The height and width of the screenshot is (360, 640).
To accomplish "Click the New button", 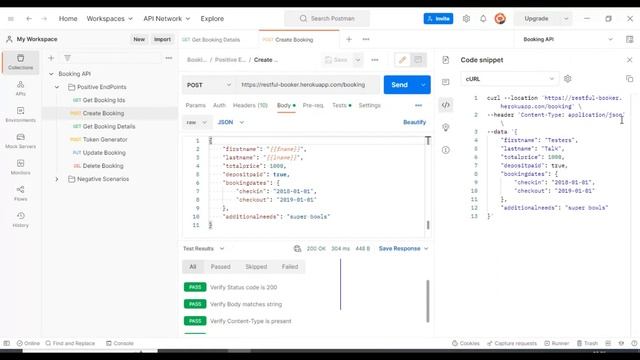I will tap(139, 40).
